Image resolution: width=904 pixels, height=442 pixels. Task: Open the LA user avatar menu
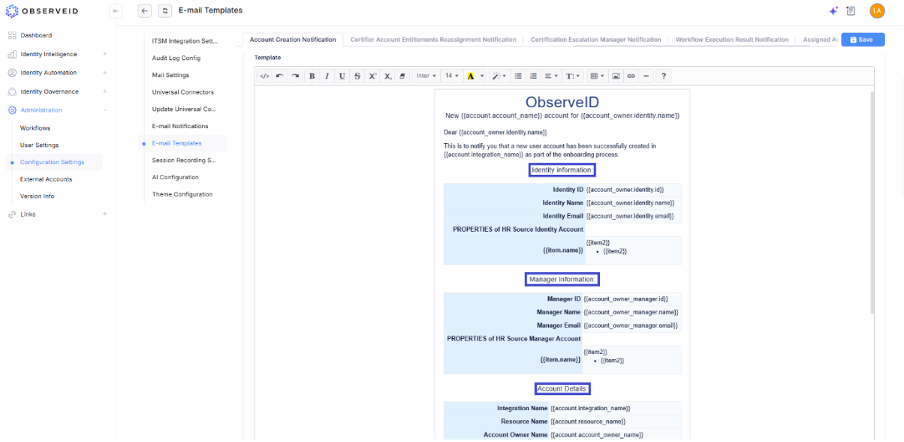pyautogui.click(x=877, y=11)
